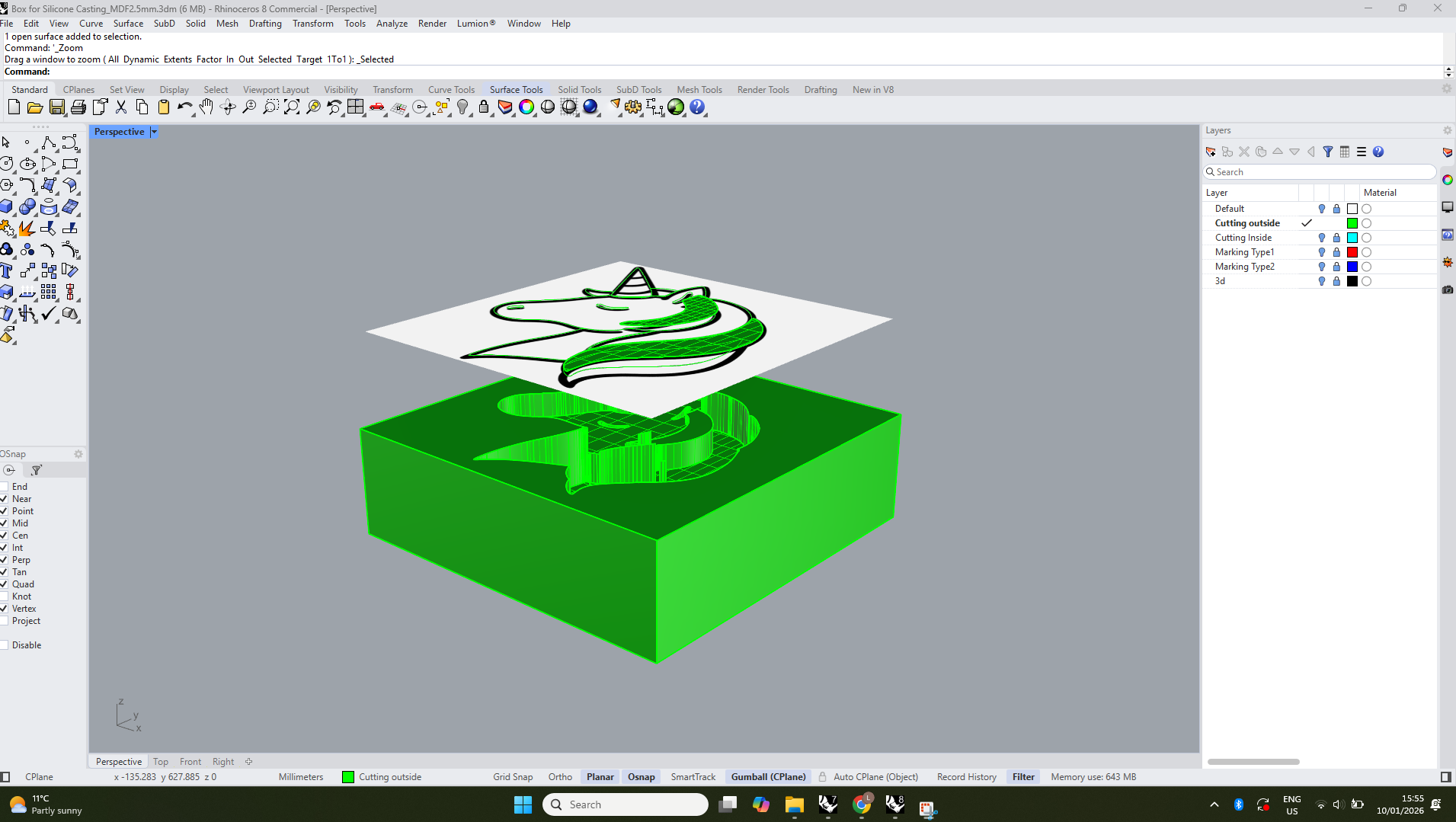Uncheck the Vertex object snap

(5, 609)
